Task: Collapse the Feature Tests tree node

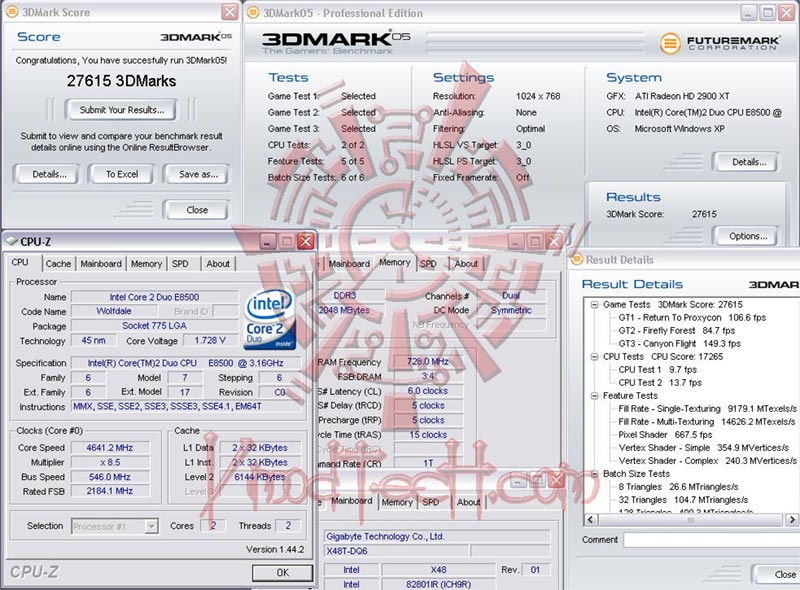Action: (594, 396)
